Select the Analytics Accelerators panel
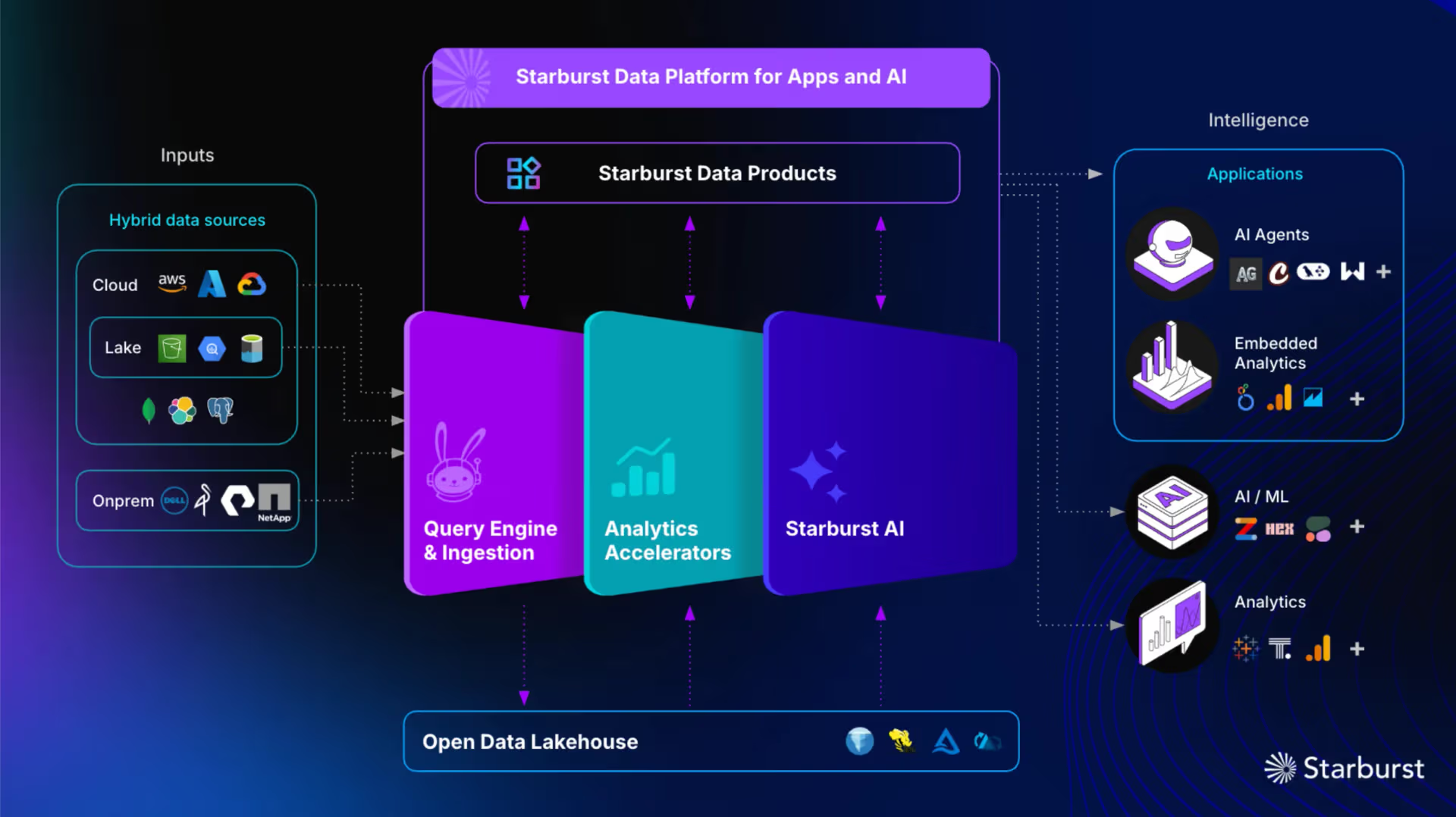Image resolution: width=1456 pixels, height=817 pixels. coord(671,455)
